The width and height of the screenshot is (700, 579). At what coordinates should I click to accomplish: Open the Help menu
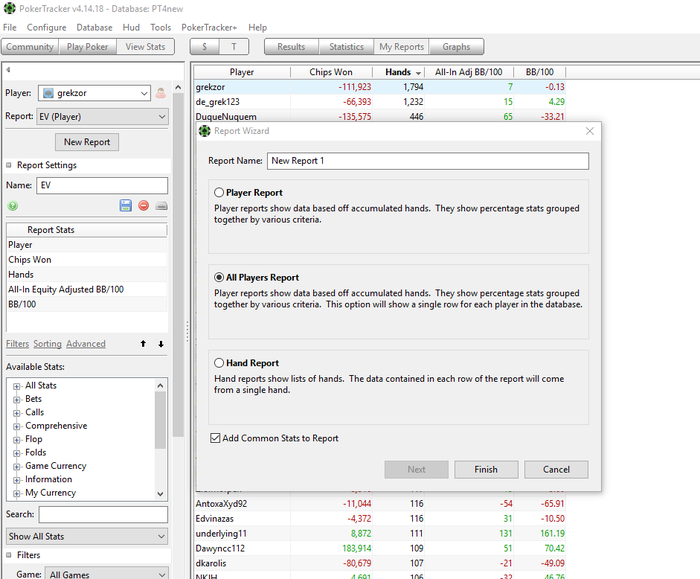258,27
